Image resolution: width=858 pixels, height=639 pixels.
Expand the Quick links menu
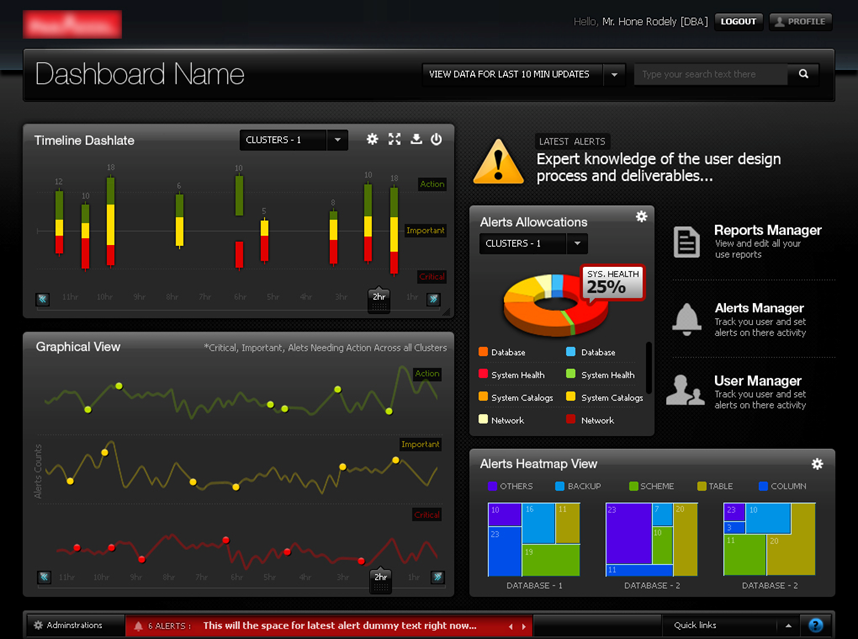[x=788, y=626]
